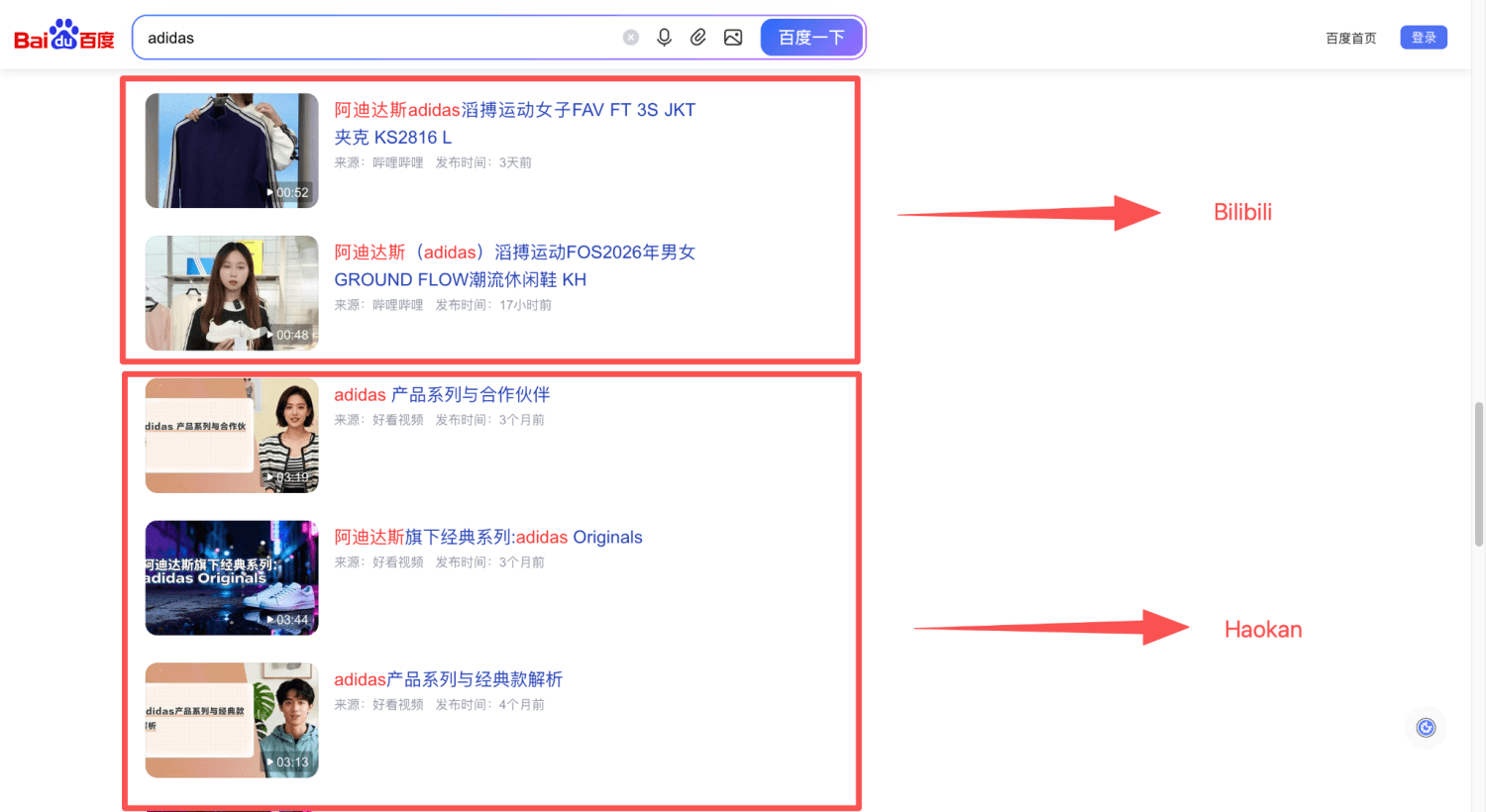Image resolution: width=1486 pixels, height=812 pixels.
Task: Open the adidas 产品系列与合作伙伴 title
Action: click(442, 395)
